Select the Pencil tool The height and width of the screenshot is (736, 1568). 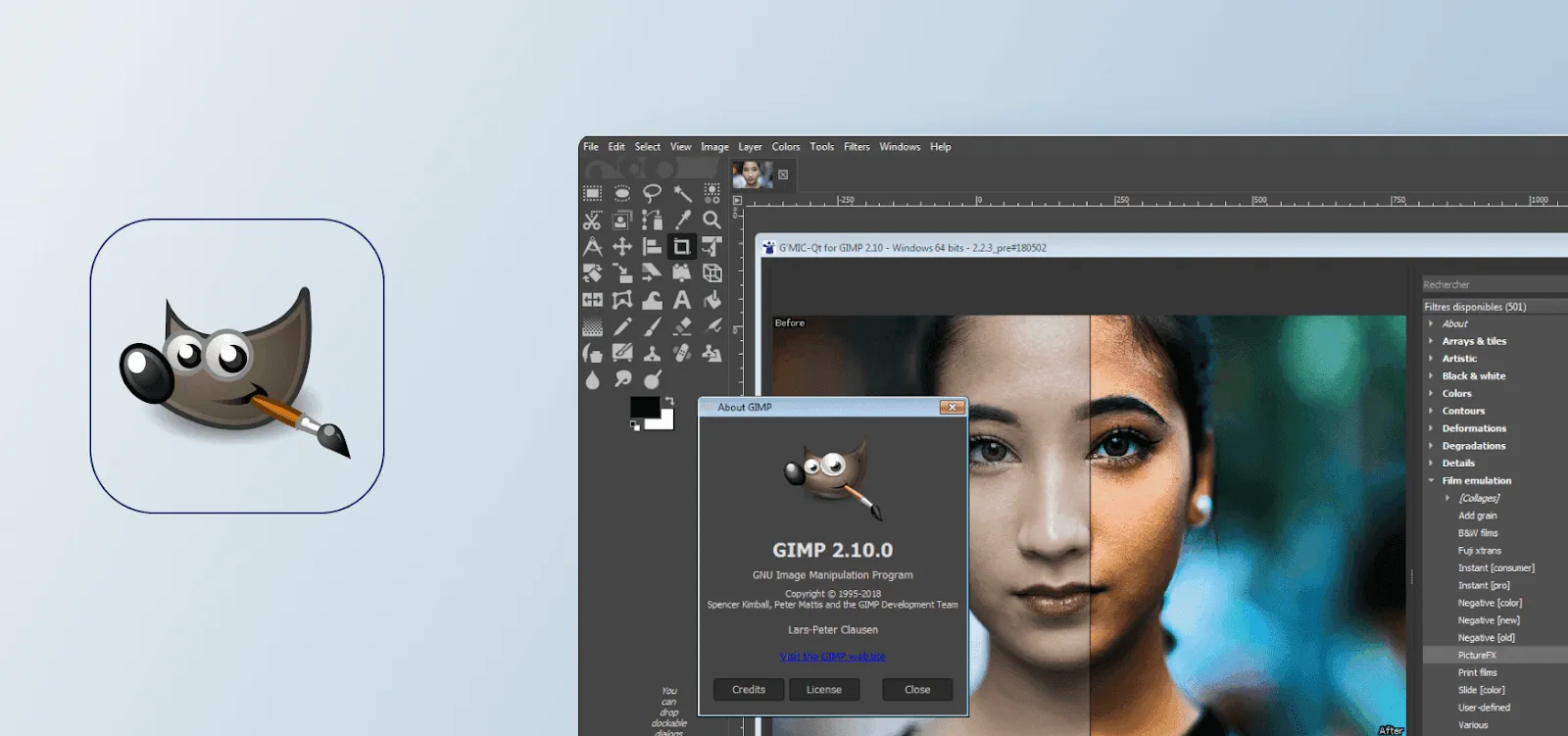(622, 326)
